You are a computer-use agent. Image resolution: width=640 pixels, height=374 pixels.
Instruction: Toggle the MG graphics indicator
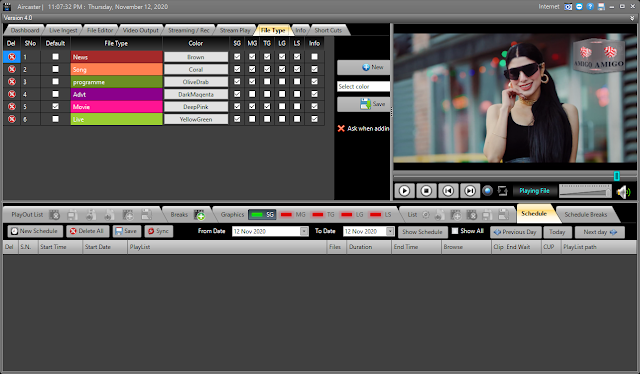293,214
